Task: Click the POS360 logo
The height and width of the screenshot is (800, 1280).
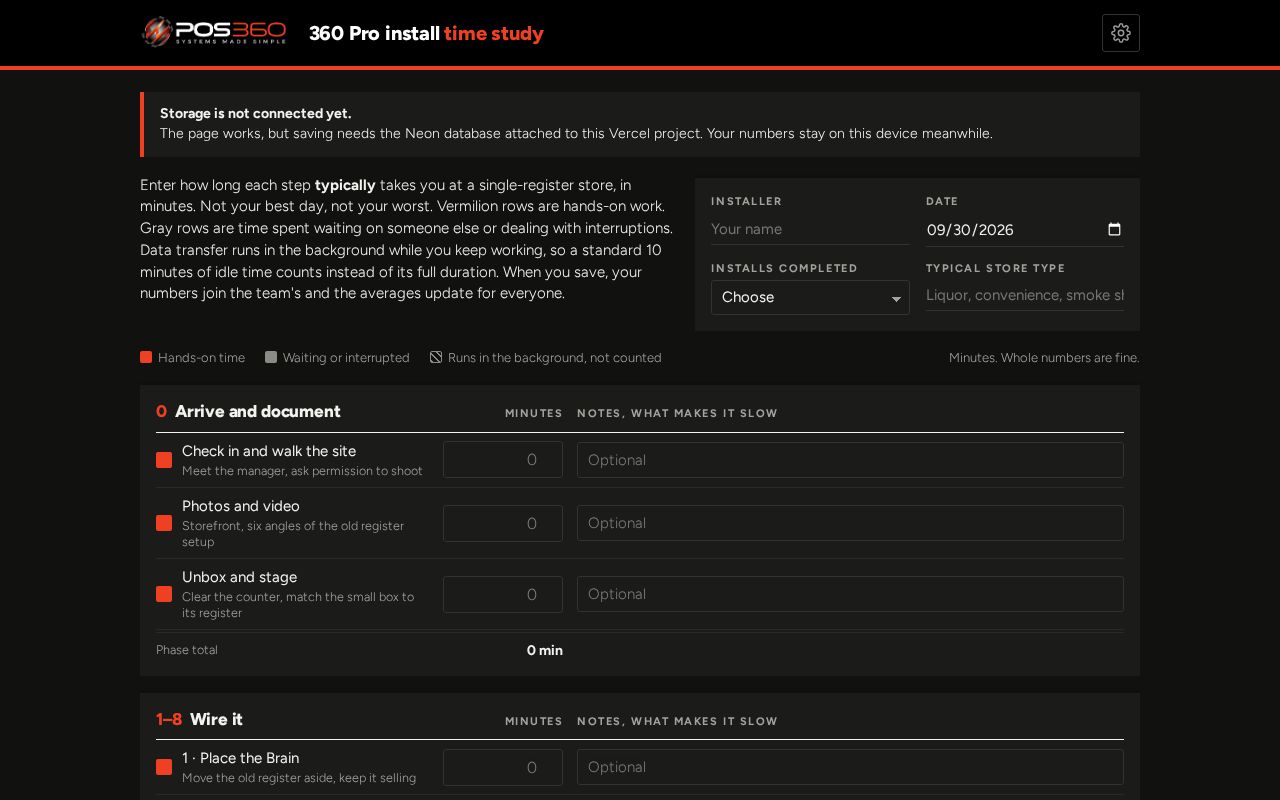Action: tap(214, 32)
